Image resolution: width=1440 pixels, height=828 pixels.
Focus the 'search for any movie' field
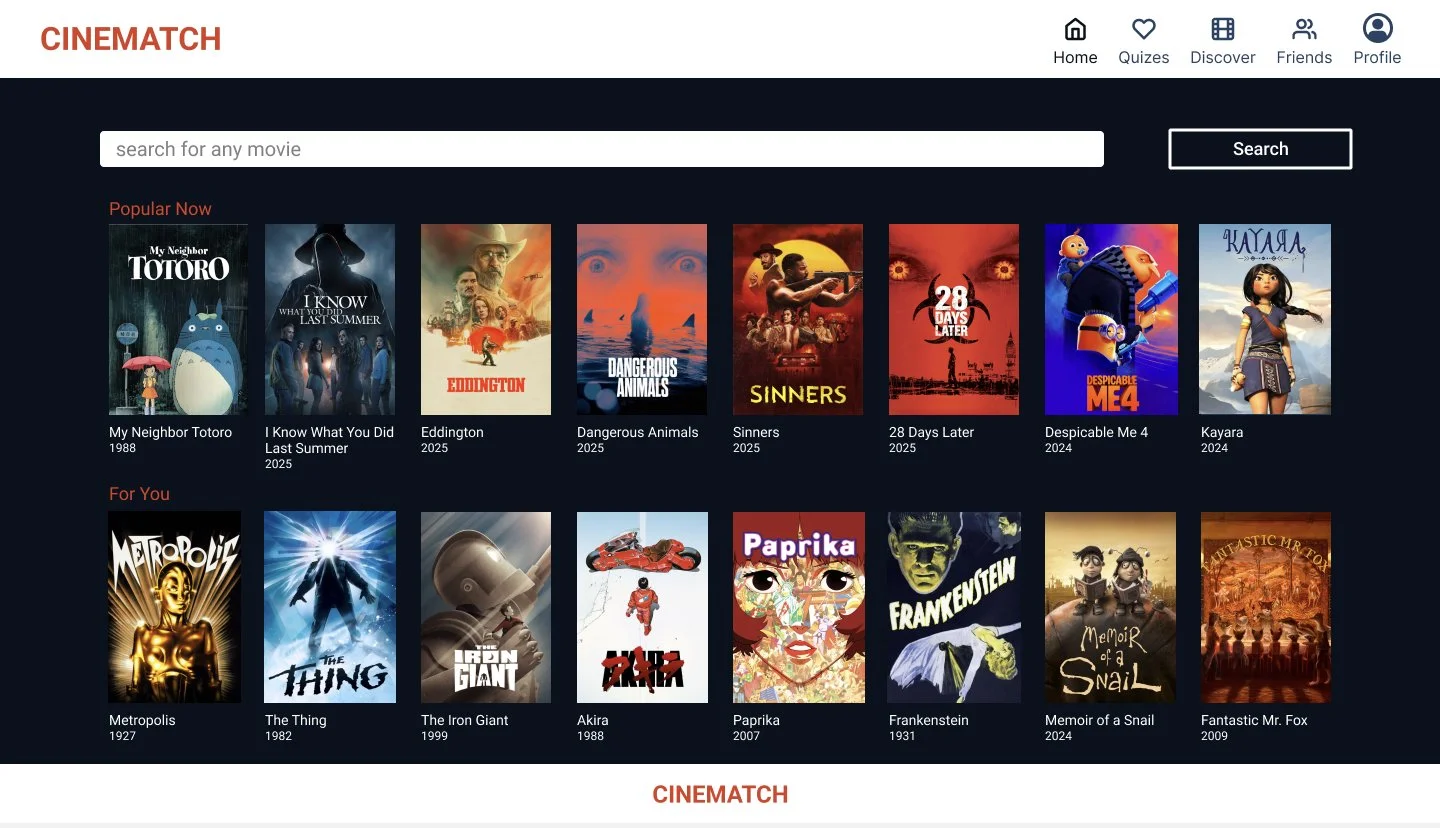tap(602, 149)
